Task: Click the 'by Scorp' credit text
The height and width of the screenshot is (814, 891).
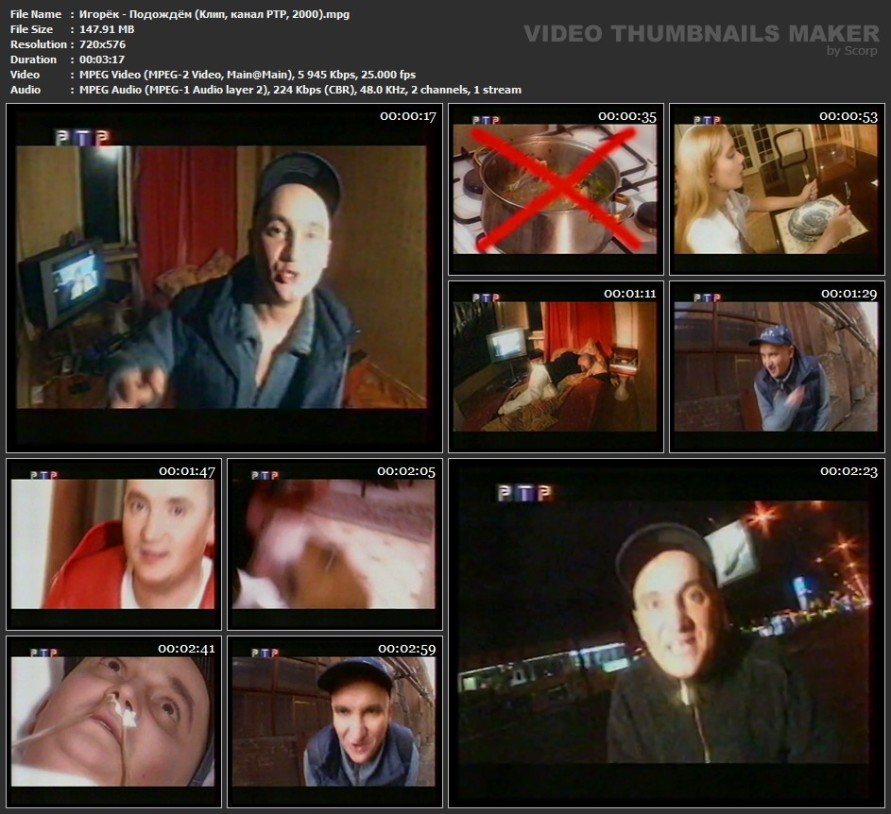Action: tap(852, 51)
